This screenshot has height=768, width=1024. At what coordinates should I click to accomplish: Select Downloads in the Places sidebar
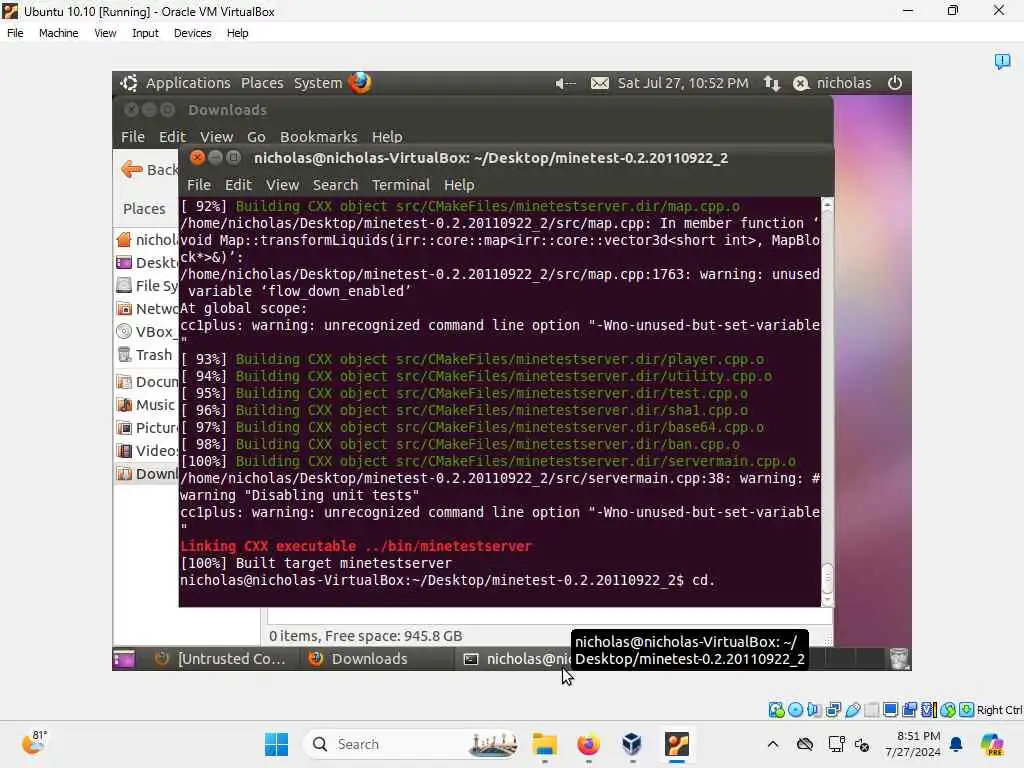pyautogui.click(x=147, y=473)
